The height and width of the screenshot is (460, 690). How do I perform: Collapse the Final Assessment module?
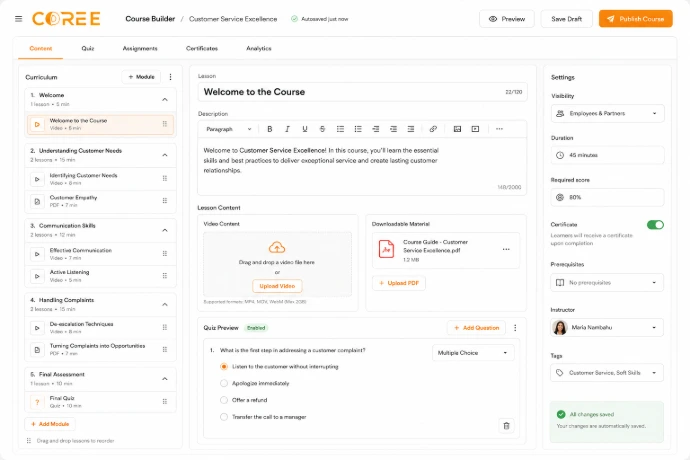(165, 379)
